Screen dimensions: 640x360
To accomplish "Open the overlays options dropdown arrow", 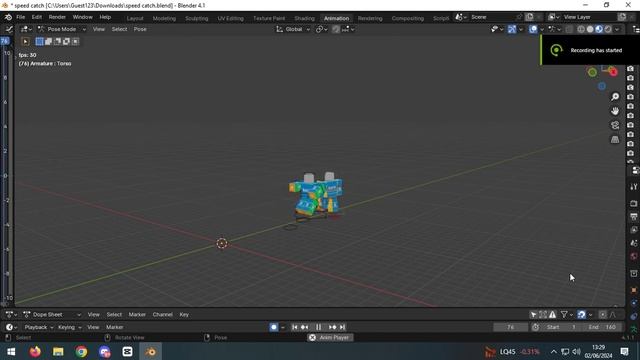I will pos(542,29).
